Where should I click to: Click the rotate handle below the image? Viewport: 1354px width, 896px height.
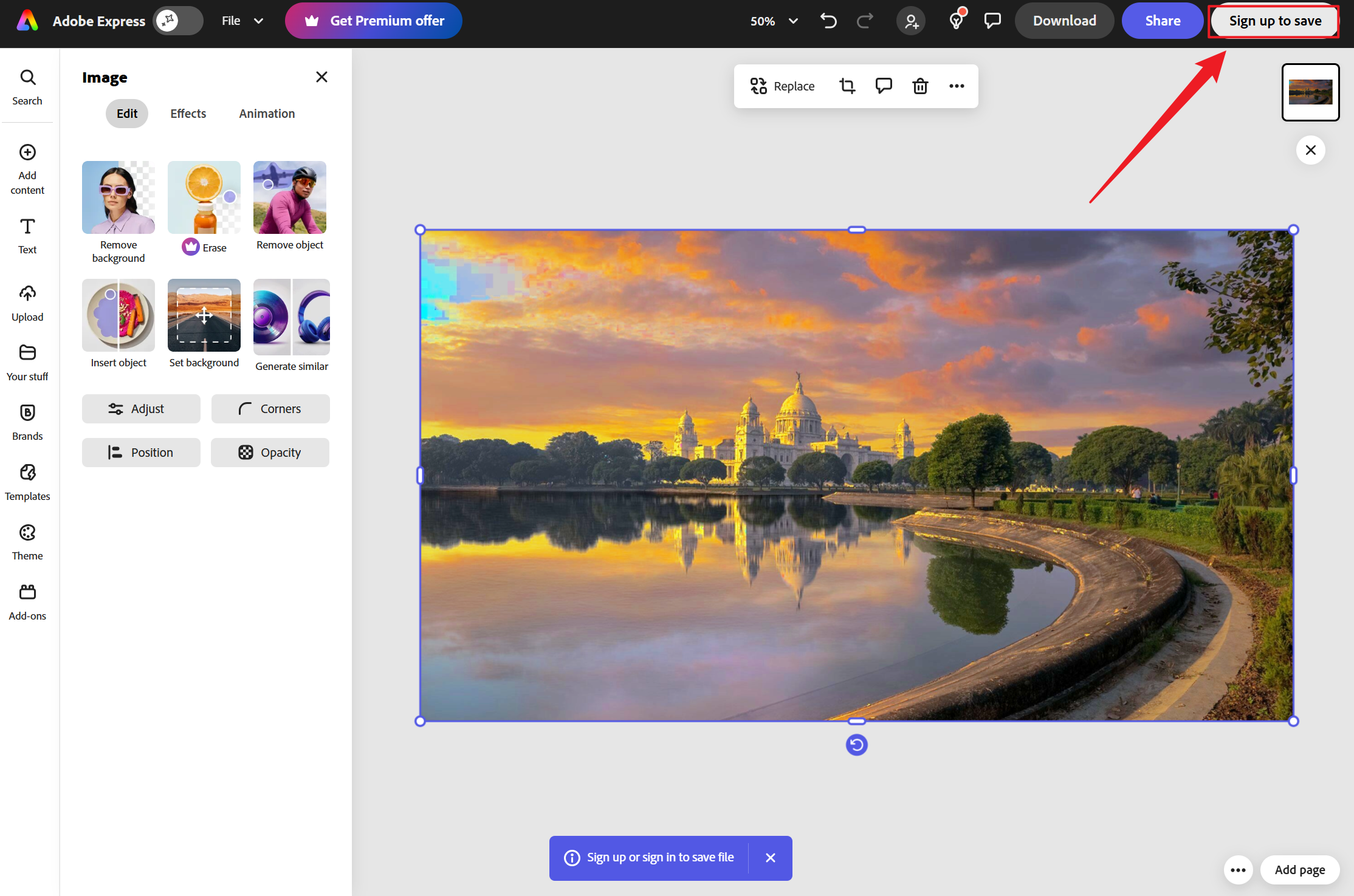pyautogui.click(x=856, y=745)
